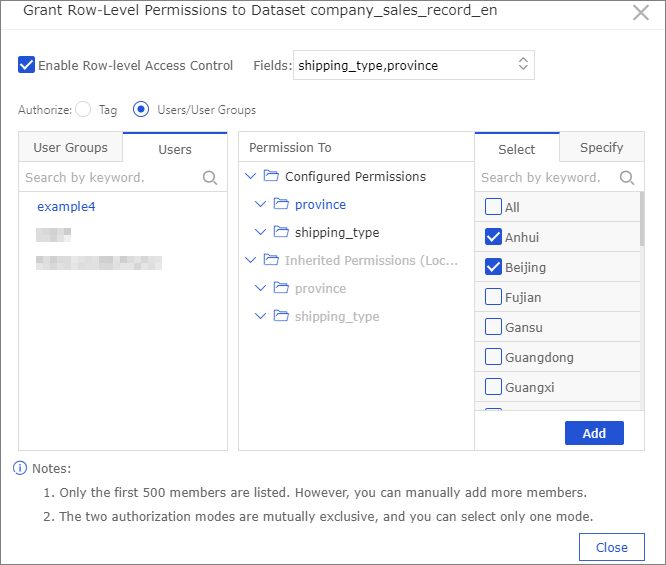The height and width of the screenshot is (565, 666).
Task: Click the Inherited Permissions folder icon
Action: point(271,260)
